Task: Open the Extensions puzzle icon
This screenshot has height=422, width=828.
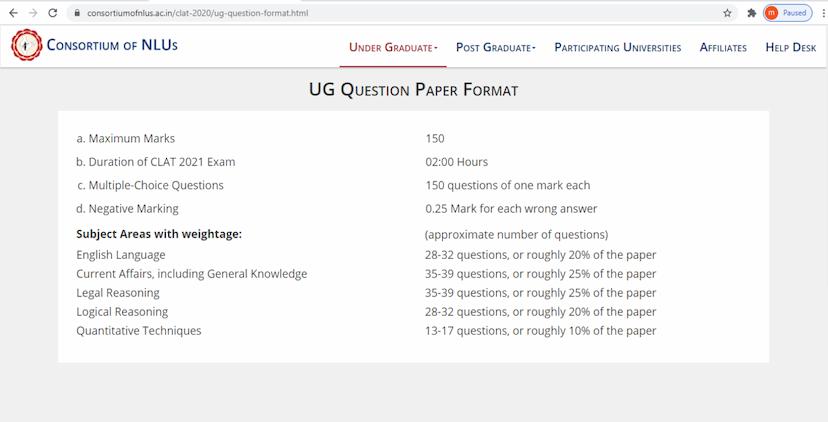Action: 752,13
